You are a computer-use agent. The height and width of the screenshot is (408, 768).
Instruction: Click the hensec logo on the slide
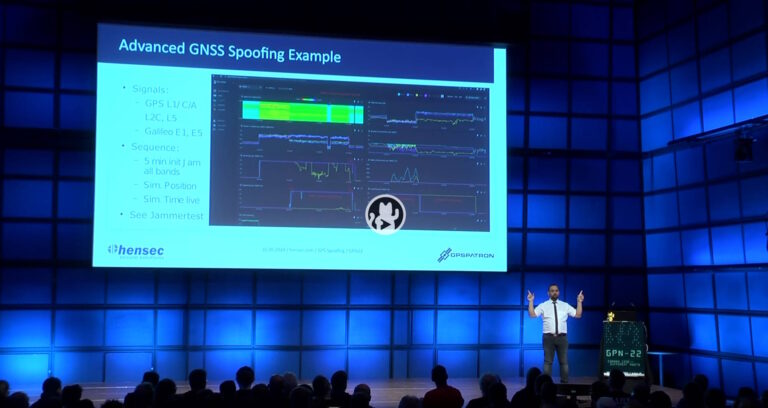pos(139,250)
